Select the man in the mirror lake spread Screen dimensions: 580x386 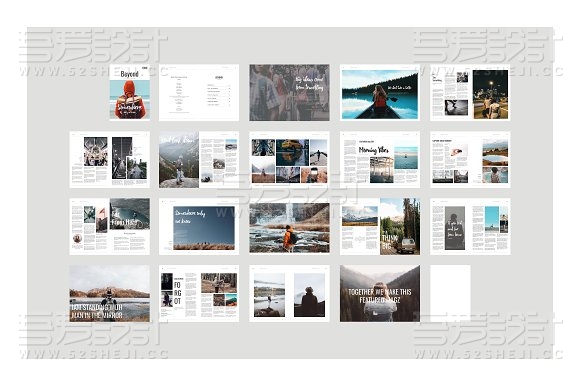pos(109,293)
